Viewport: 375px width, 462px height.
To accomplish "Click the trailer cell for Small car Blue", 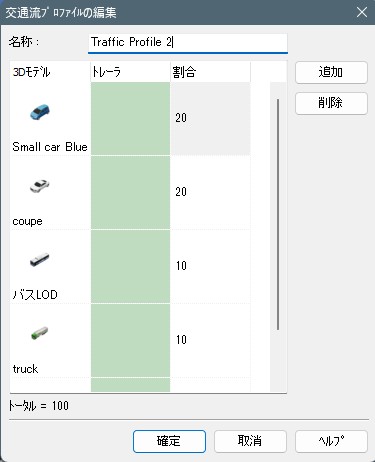I will point(130,119).
